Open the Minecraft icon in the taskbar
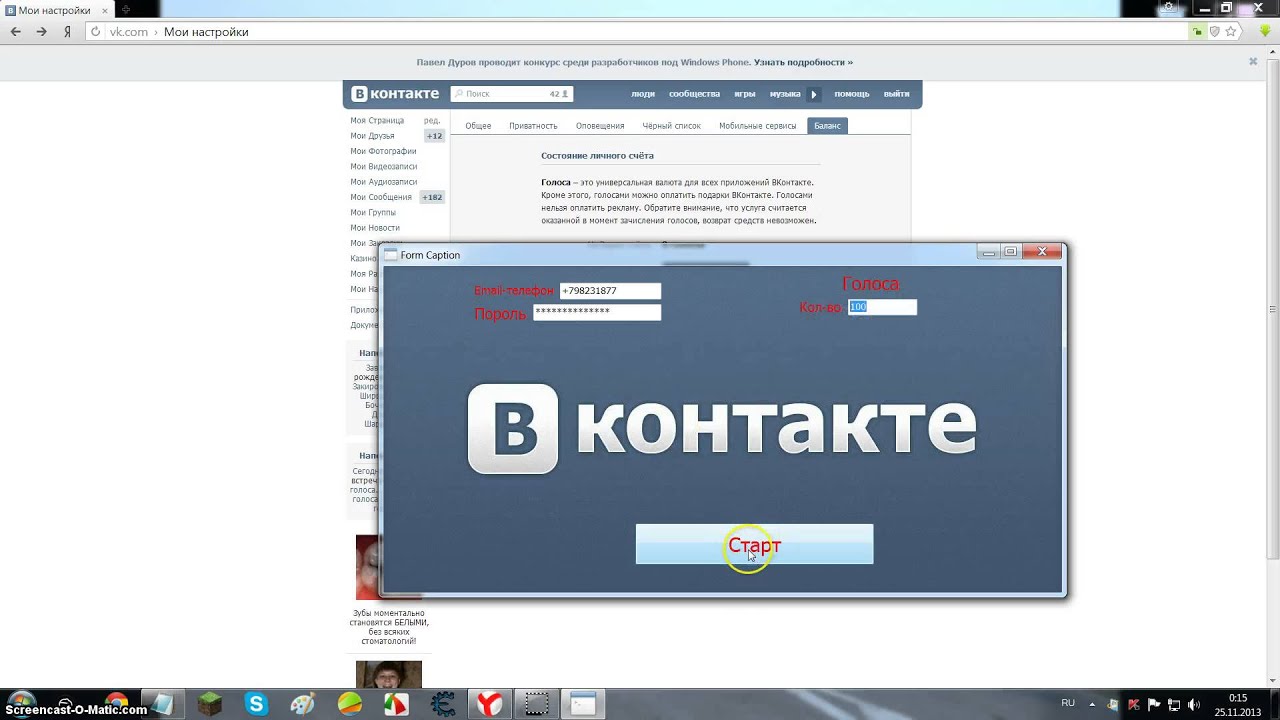The height and width of the screenshot is (720, 1280). click(210, 704)
